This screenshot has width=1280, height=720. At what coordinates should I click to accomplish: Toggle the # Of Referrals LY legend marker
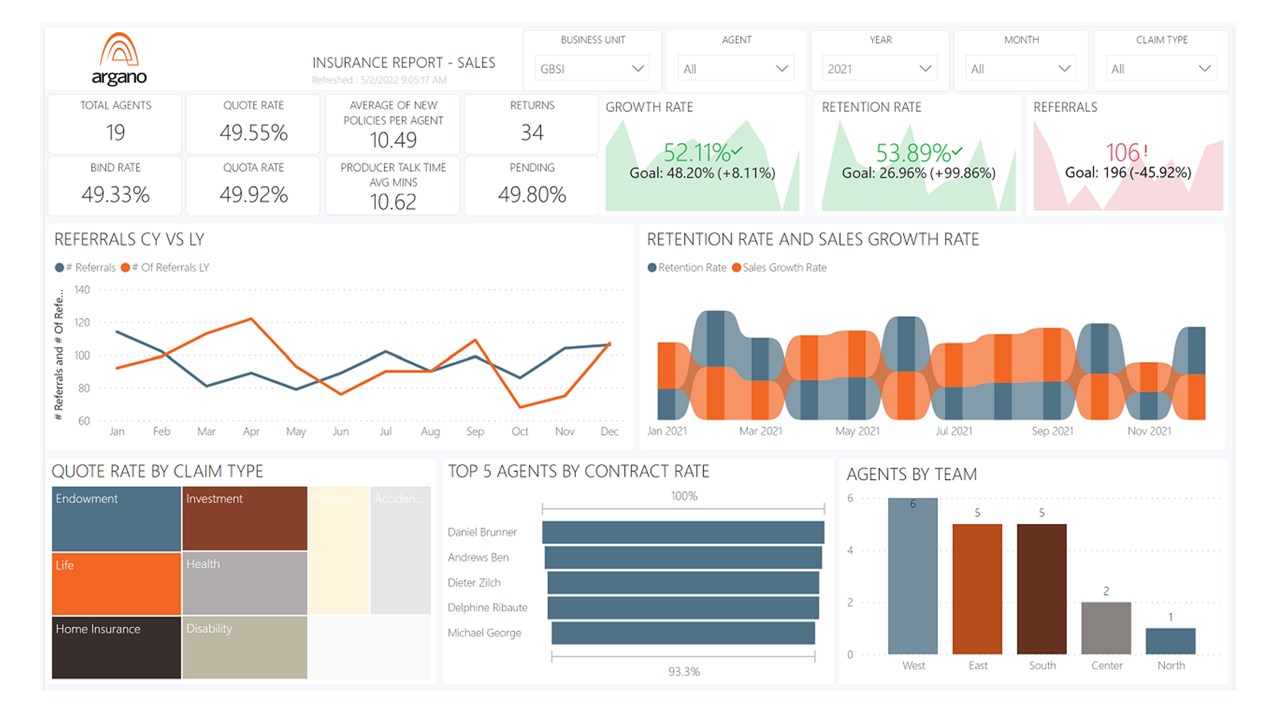125,268
